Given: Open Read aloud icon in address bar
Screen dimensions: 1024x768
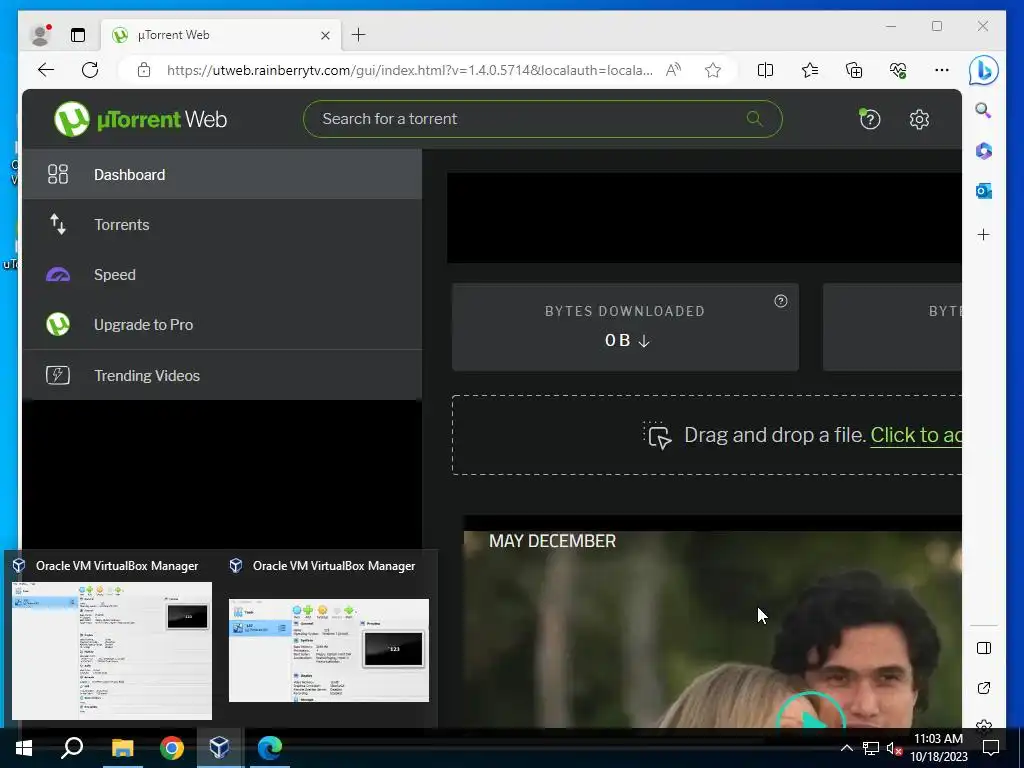Looking at the screenshot, I should (673, 70).
